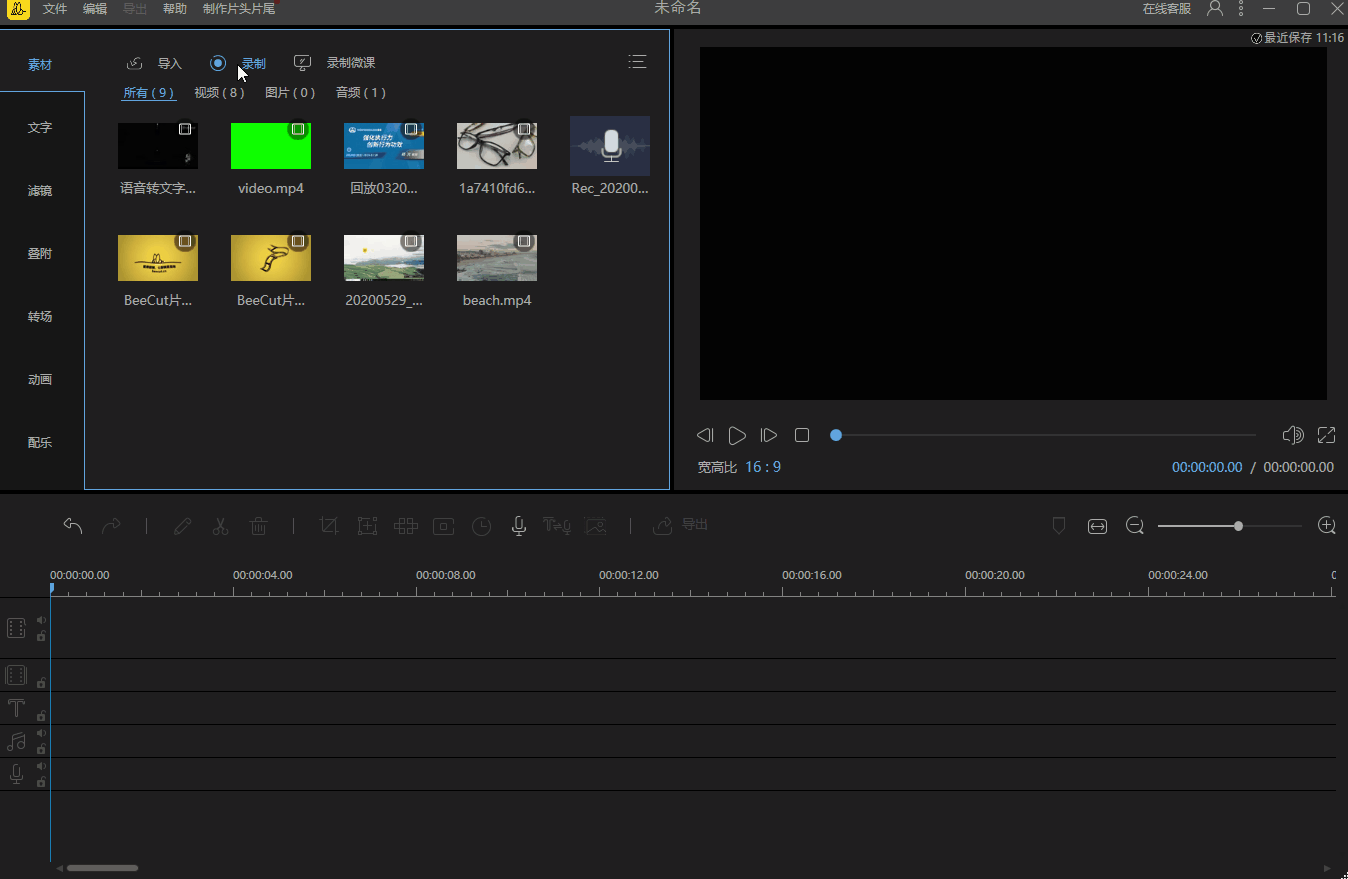Viewport: 1348px width, 879px height.
Task: Open 制作片头片尾 menu item
Action: click(239, 9)
